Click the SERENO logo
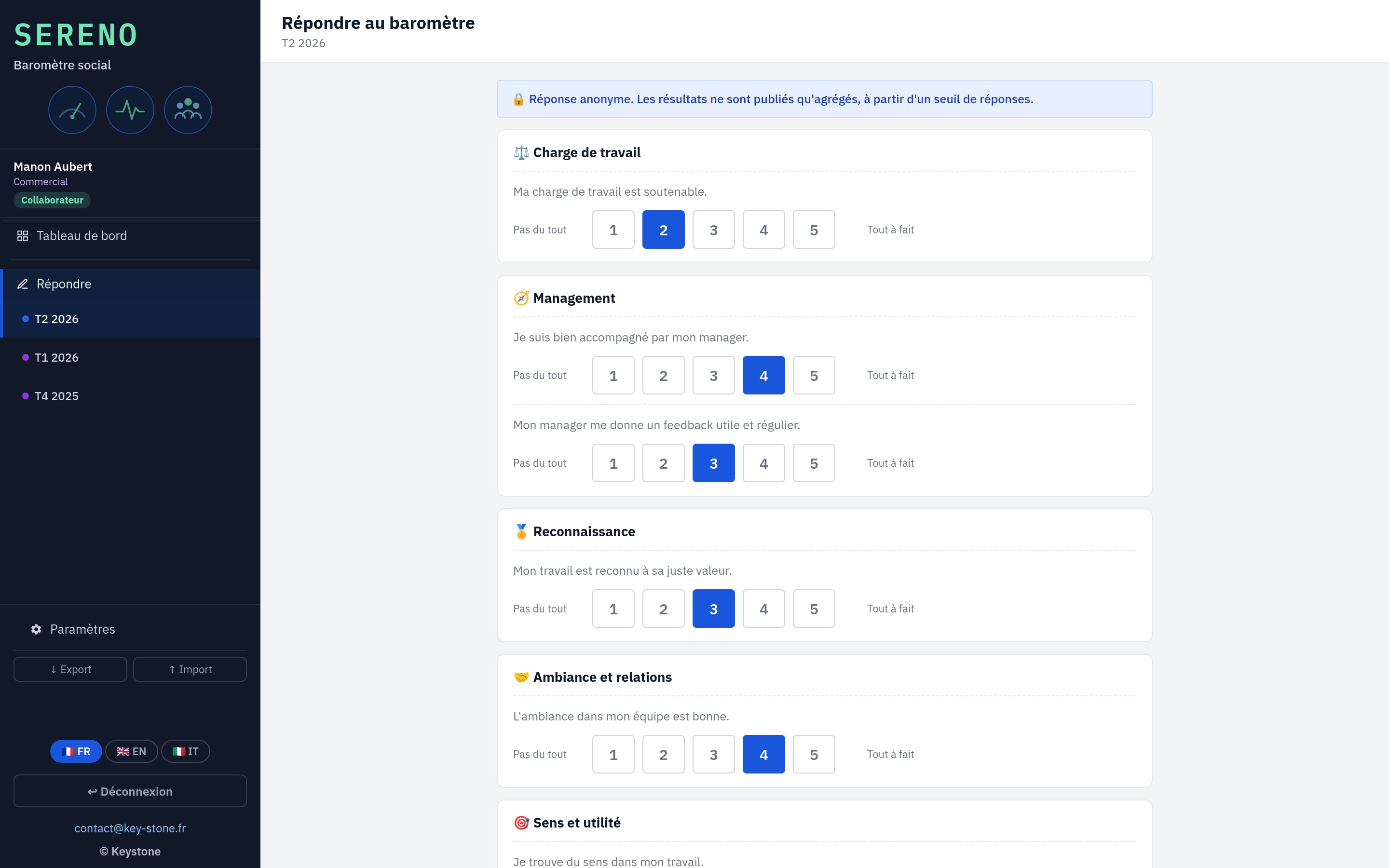This screenshot has height=868, width=1389. click(x=76, y=35)
